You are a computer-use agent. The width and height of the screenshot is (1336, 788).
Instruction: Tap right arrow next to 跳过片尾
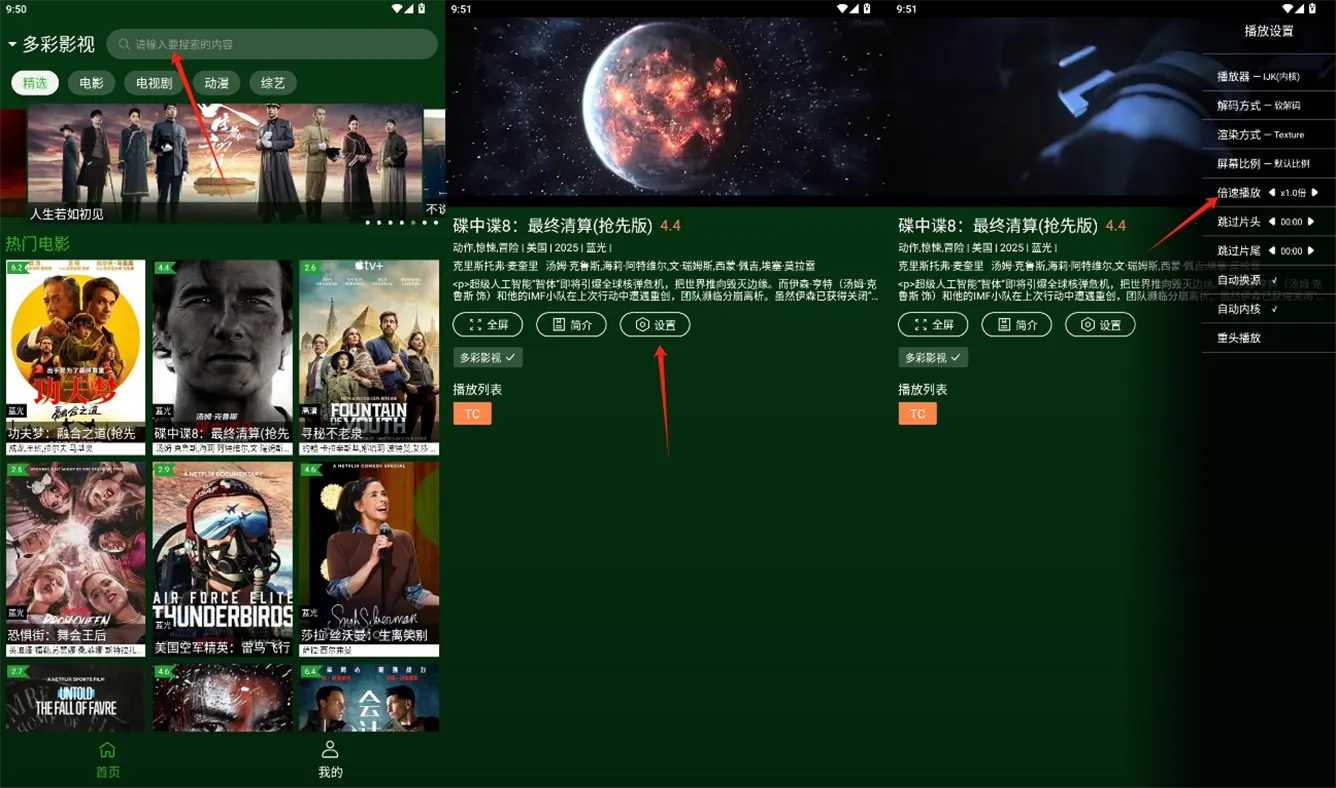click(1311, 251)
